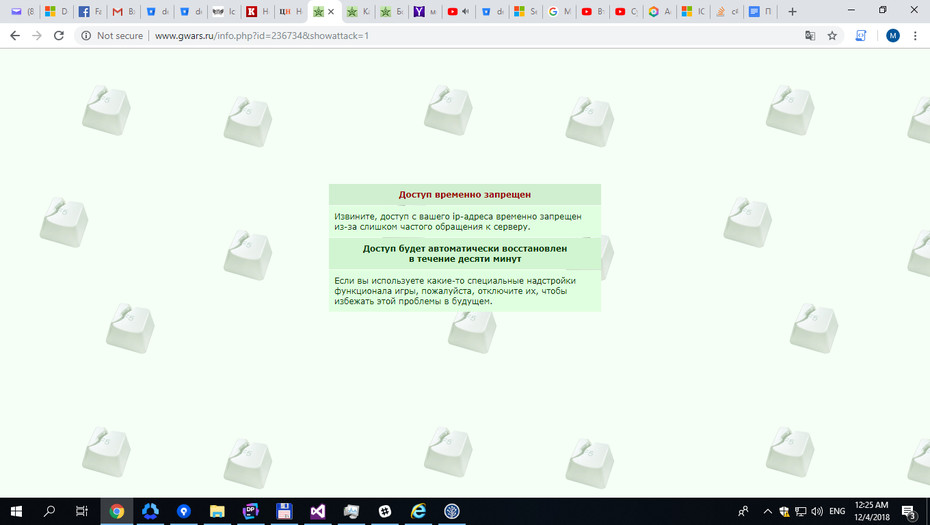Open the blue map pin app in taskbar
The width and height of the screenshot is (930, 525).
(x=184, y=511)
